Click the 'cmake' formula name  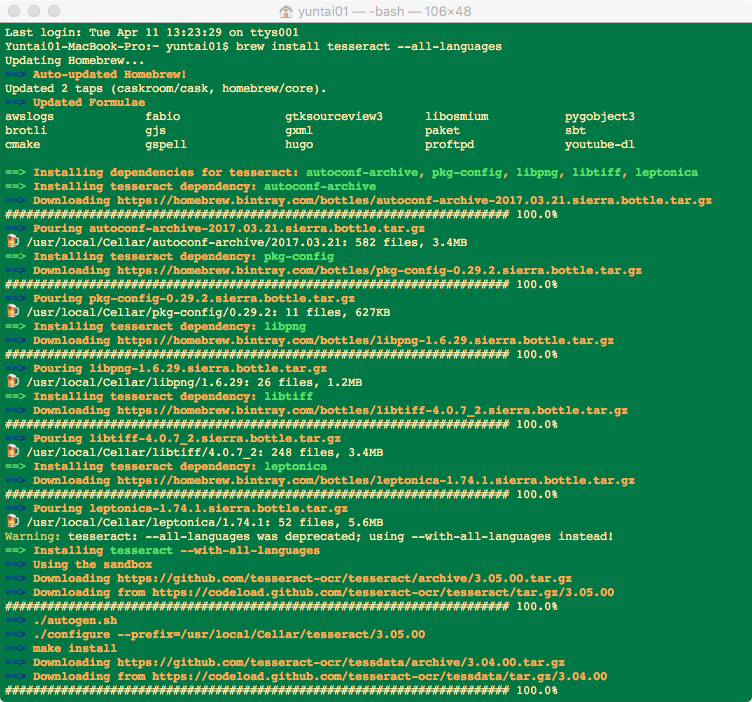tap(23, 144)
